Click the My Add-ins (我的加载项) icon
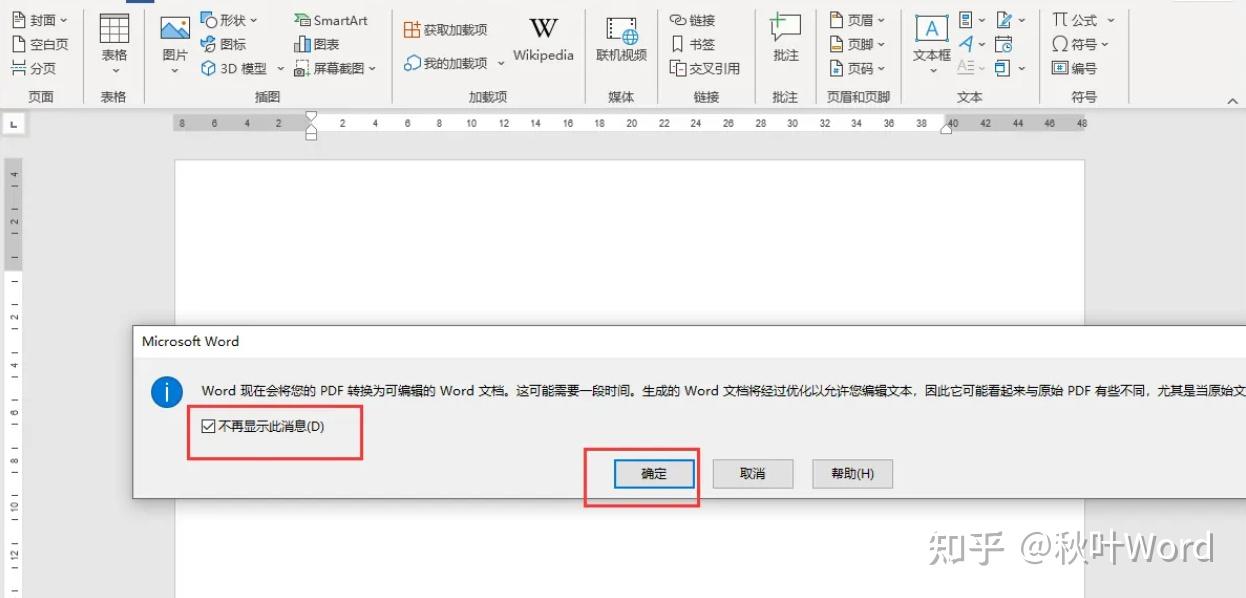Screen dimensions: 1246x598 [412, 63]
